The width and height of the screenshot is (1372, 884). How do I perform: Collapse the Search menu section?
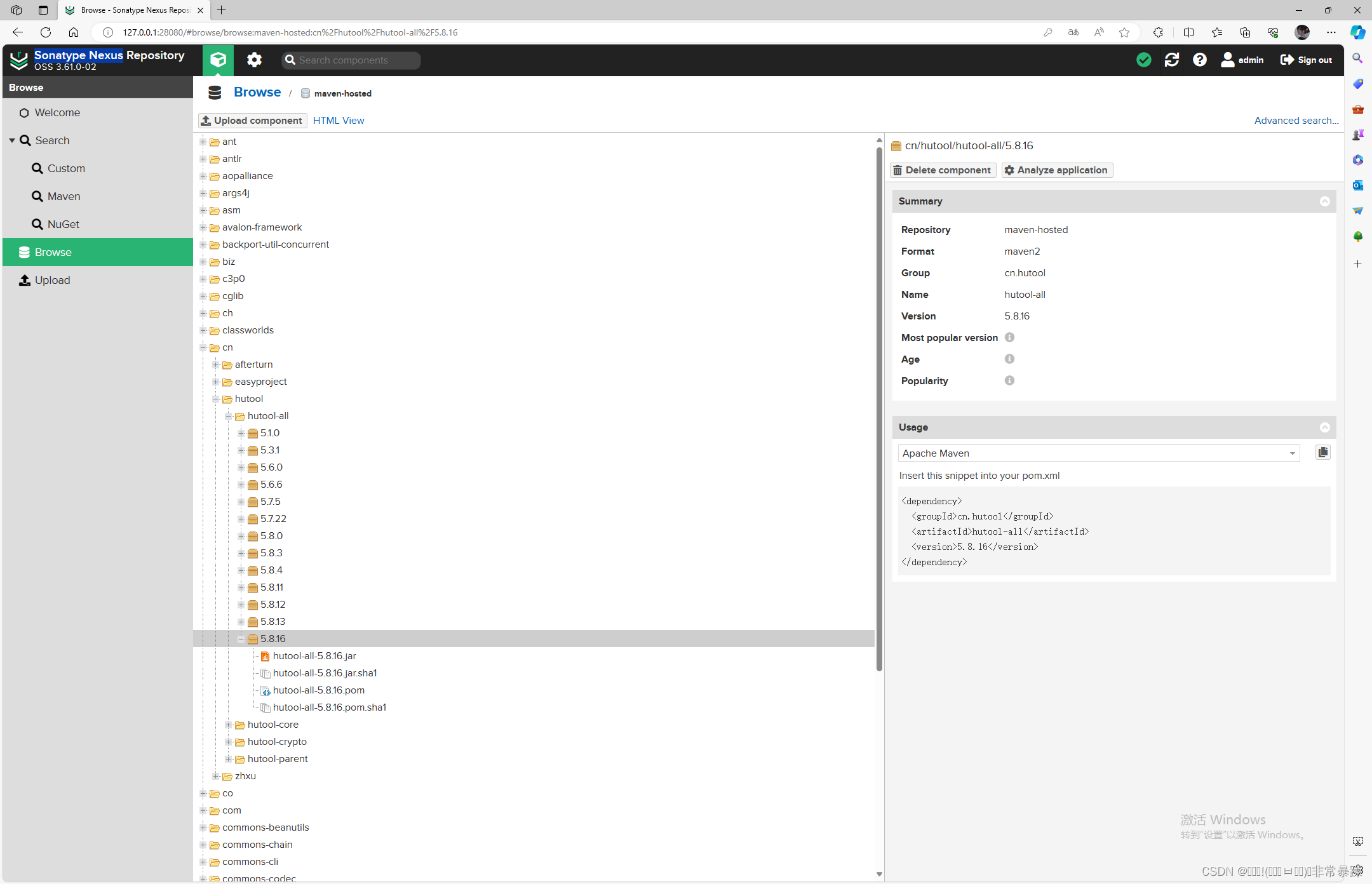pos(12,140)
